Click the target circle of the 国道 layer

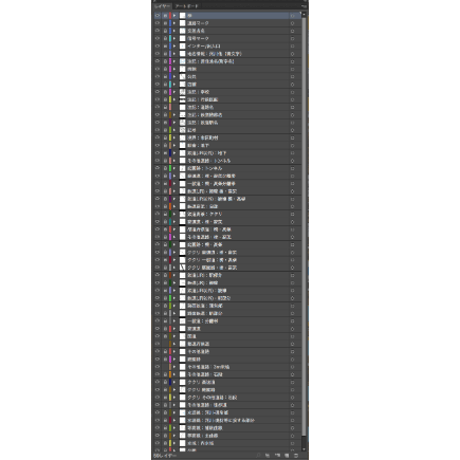292,336
